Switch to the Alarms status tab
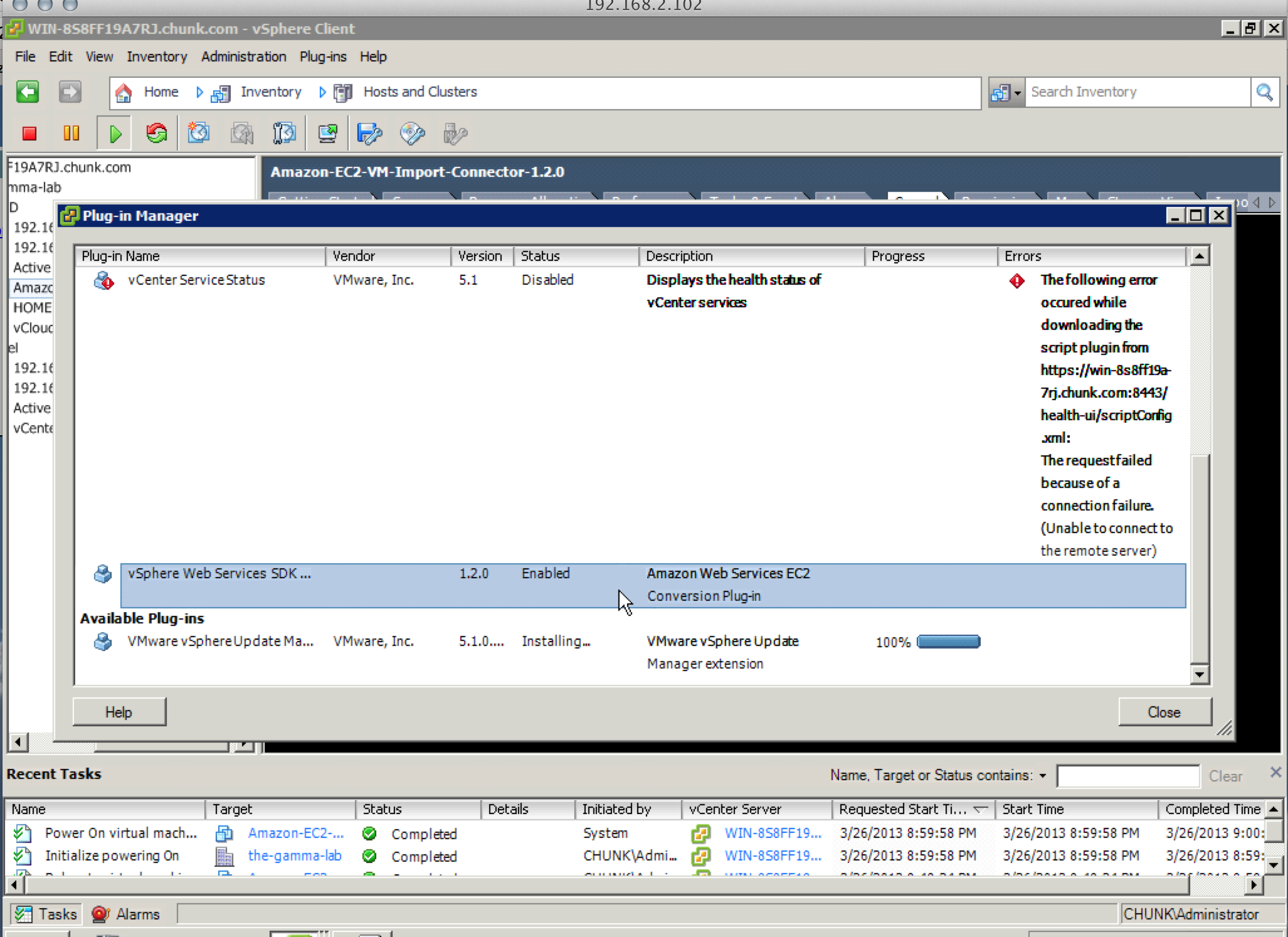This screenshot has width=1288, height=937. pos(126,914)
